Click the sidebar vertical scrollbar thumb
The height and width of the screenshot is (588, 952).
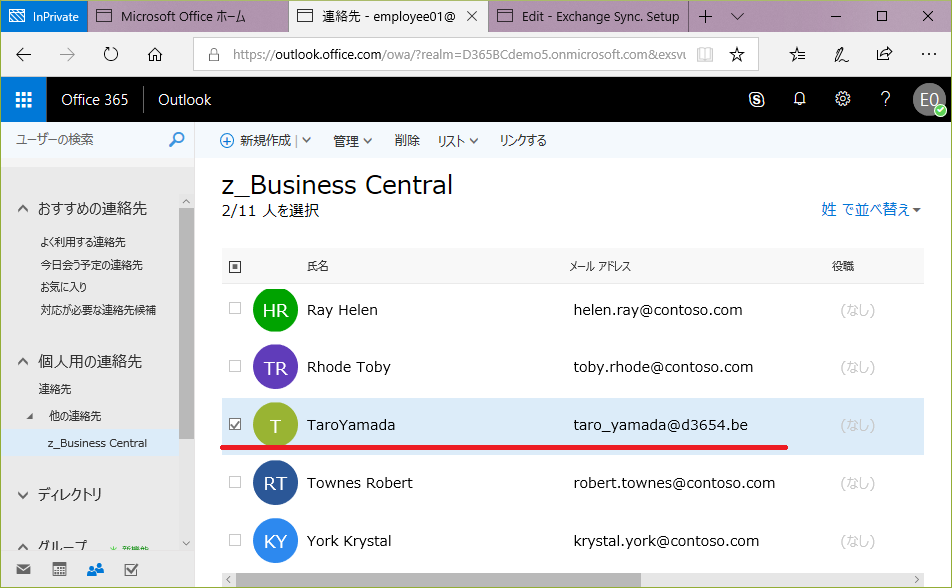point(186,323)
